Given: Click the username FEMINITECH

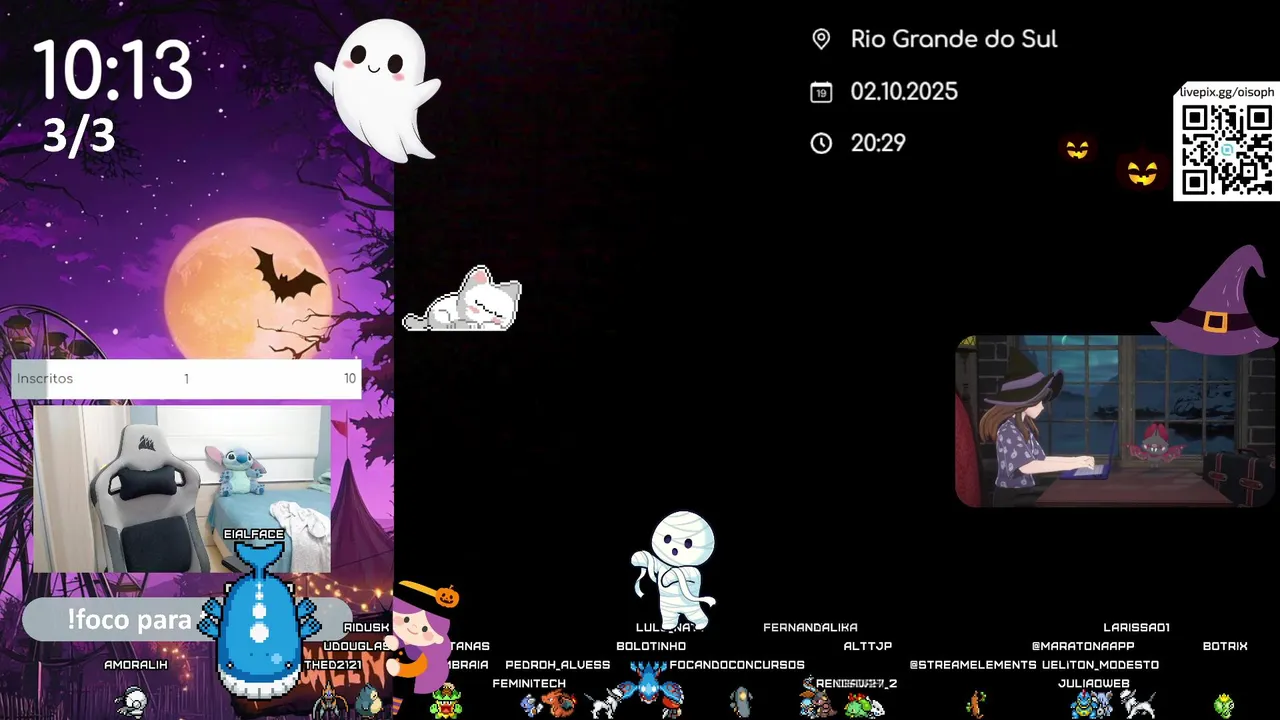Looking at the screenshot, I should [x=529, y=684].
